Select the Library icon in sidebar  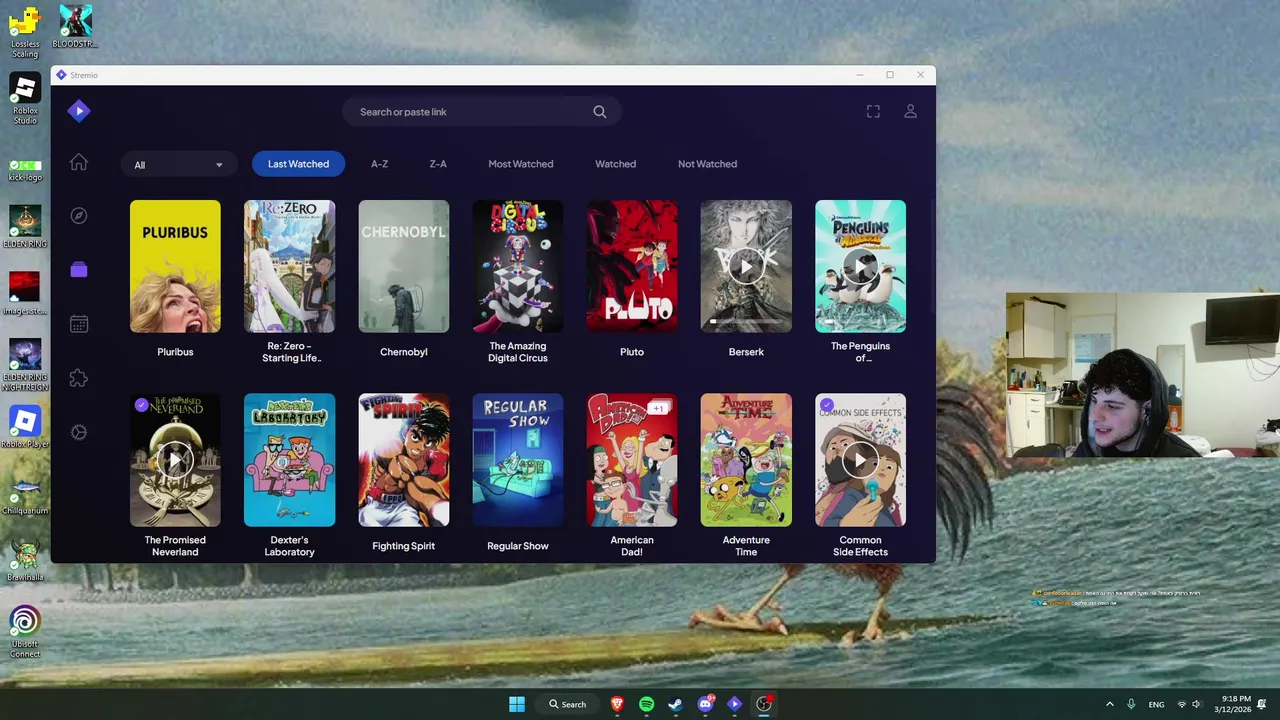pyautogui.click(x=79, y=269)
